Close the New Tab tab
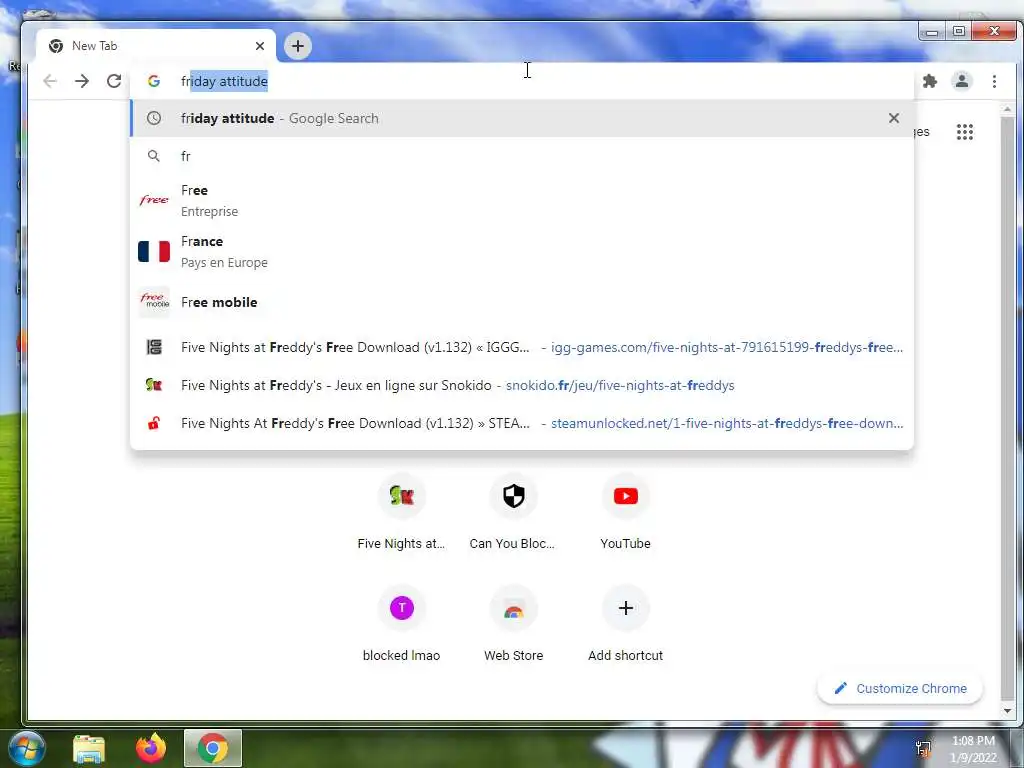1024x768 pixels. tap(260, 46)
